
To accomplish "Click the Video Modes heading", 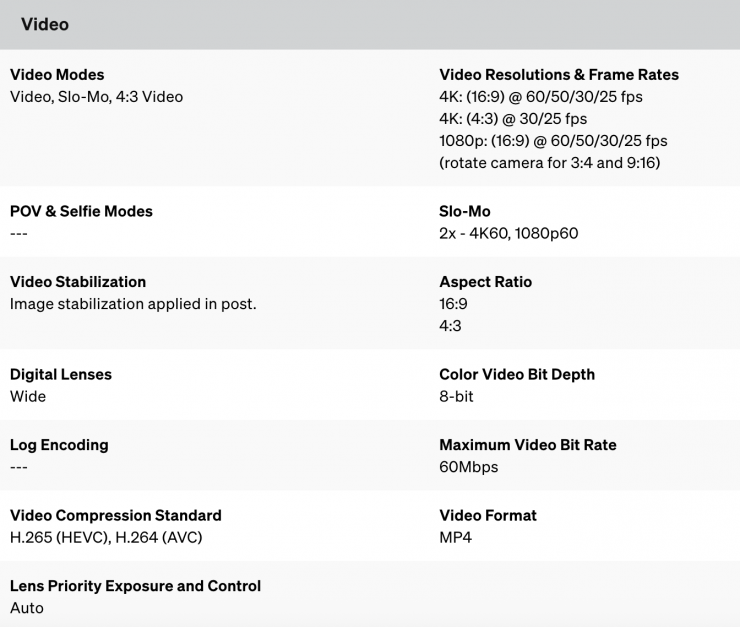I will tap(57, 75).
